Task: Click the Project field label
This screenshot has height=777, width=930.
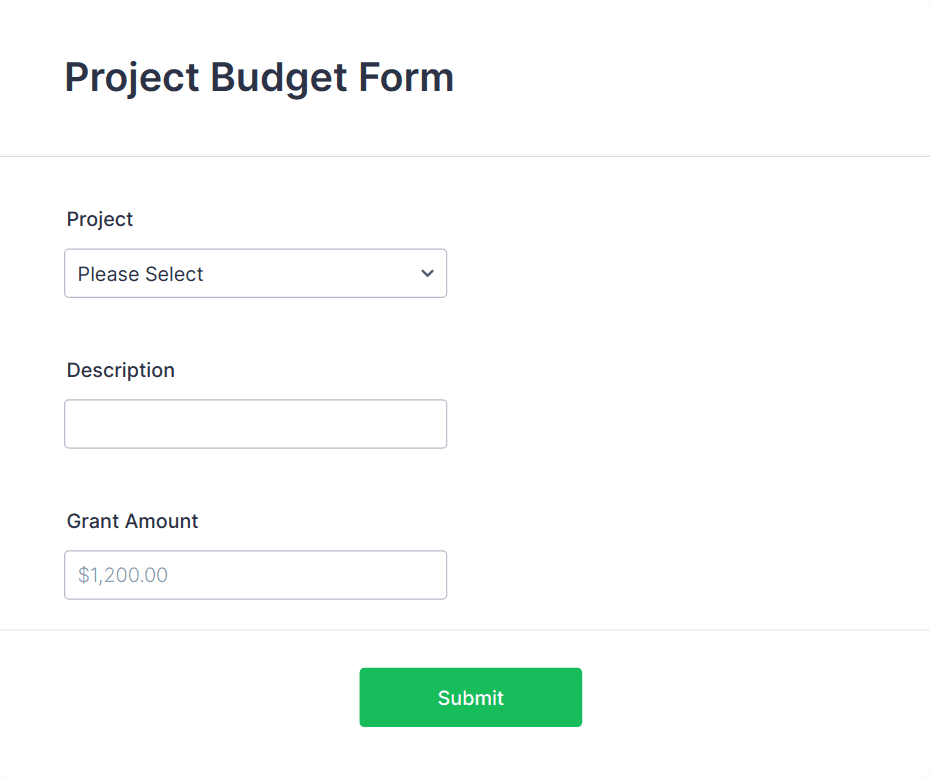Action: click(x=99, y=219)
